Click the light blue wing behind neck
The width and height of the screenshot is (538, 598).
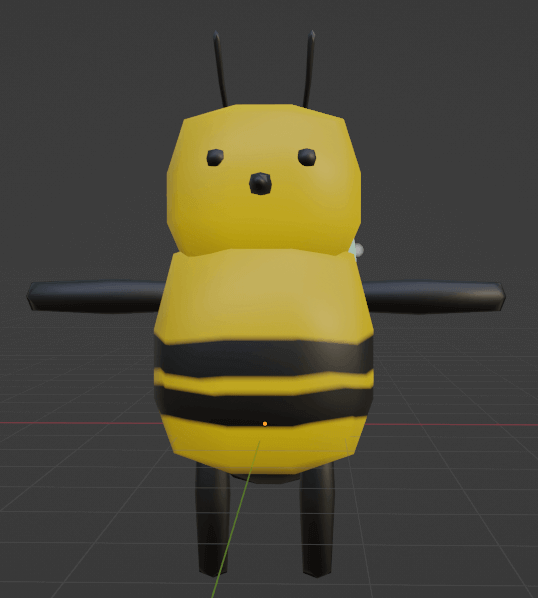tap(355, 250)
